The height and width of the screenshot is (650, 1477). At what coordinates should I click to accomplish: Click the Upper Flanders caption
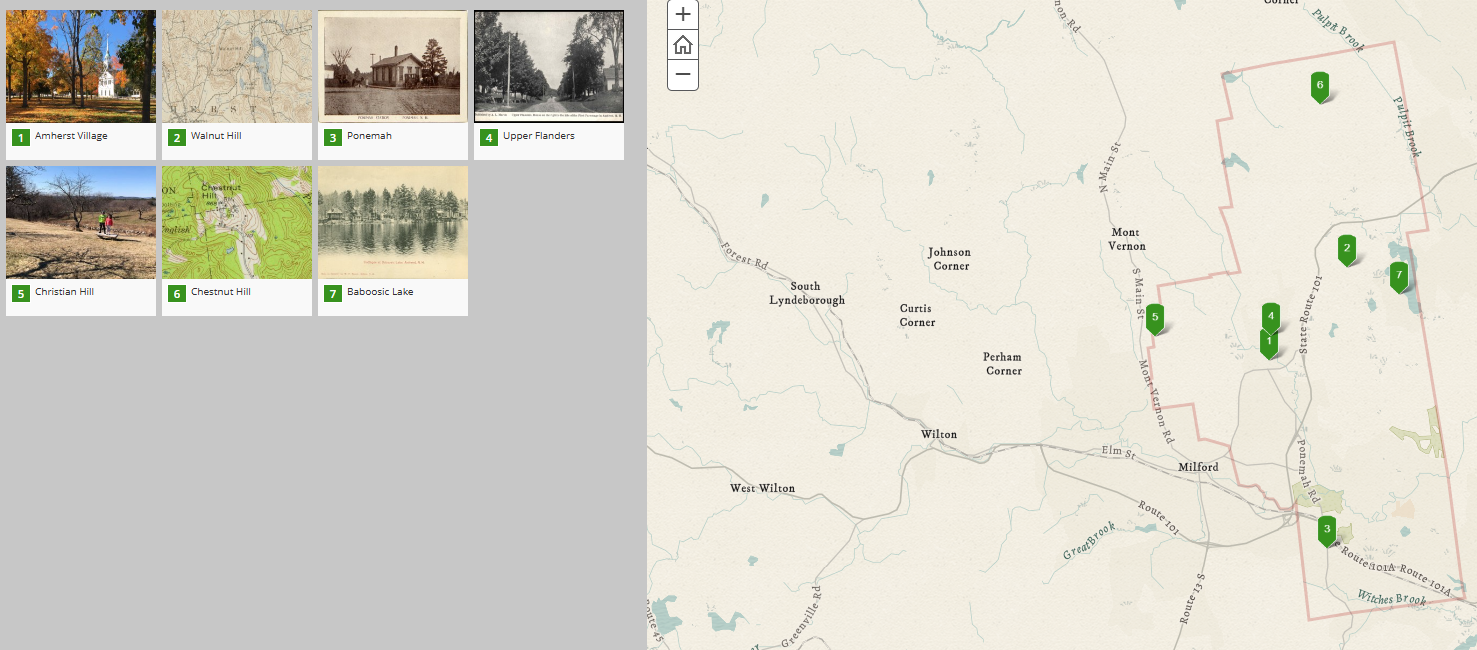tap(539, 136)
